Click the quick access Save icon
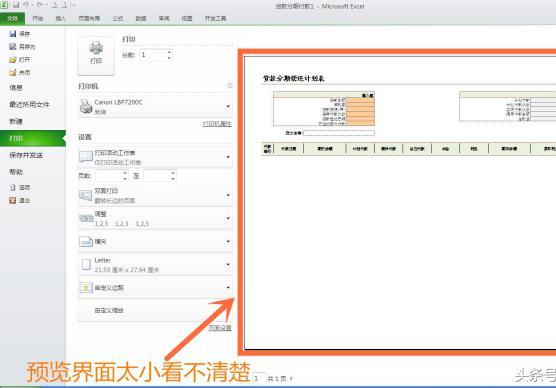Image resolution: width=556 pixels, height=388 pixels. [x=16, y=5]
